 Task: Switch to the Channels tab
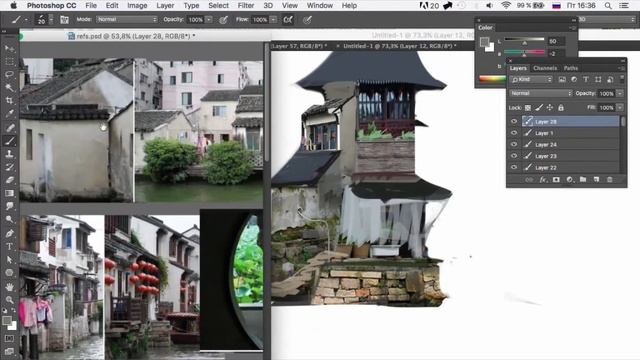tap(545, 68)
